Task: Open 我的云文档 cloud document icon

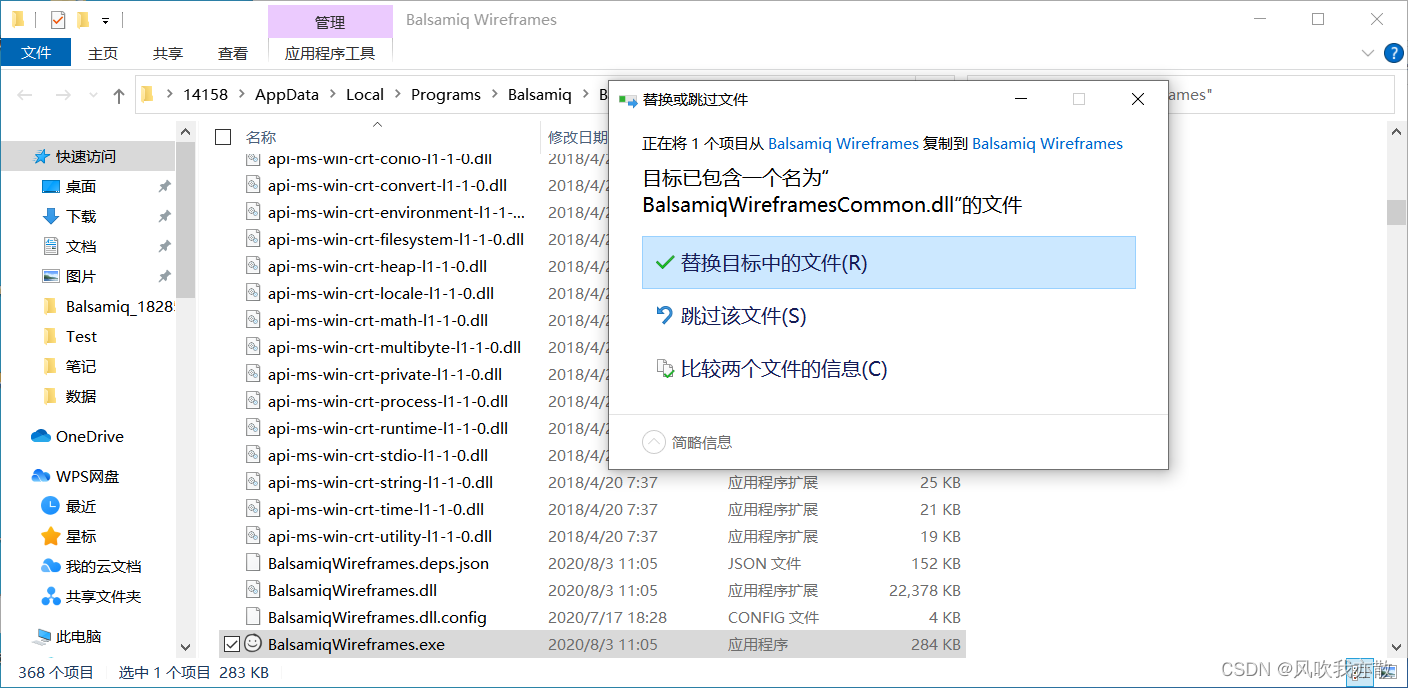Action: click(x=51, y=566)
